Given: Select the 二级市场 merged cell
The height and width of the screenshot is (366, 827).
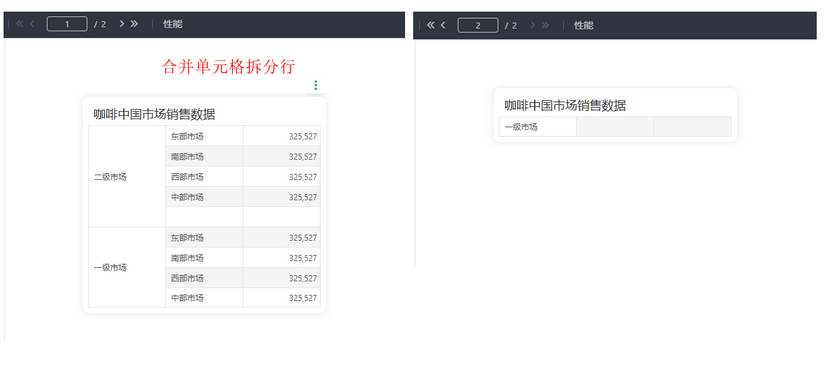Looking at the screenshot, I should pyautogui.click(x=127, y=177).
